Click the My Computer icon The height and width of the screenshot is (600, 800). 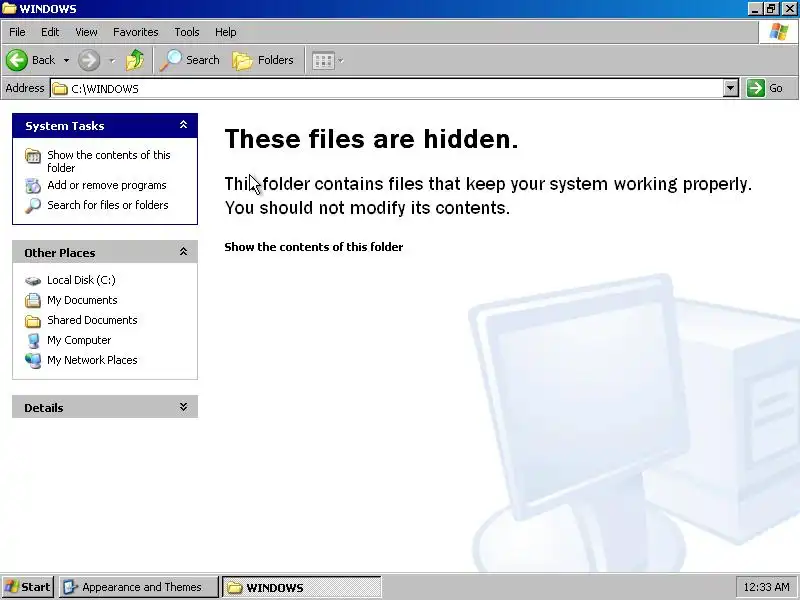[x=33, y=340]
